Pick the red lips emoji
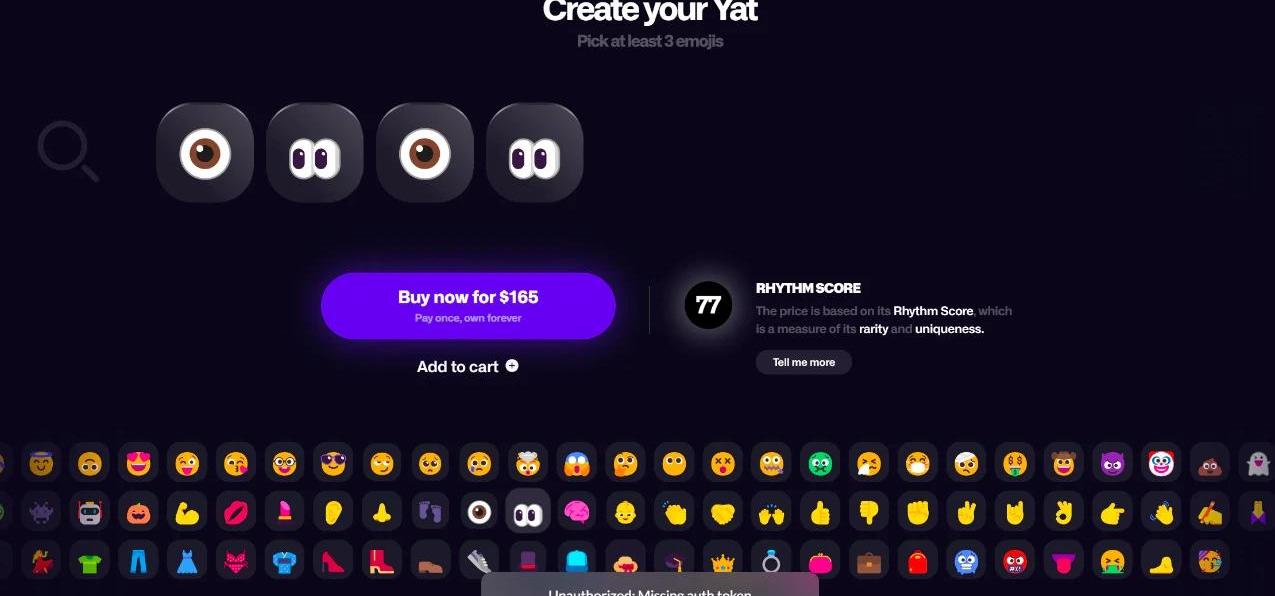This screenshot has width=1275, height=596. [236, 512]
